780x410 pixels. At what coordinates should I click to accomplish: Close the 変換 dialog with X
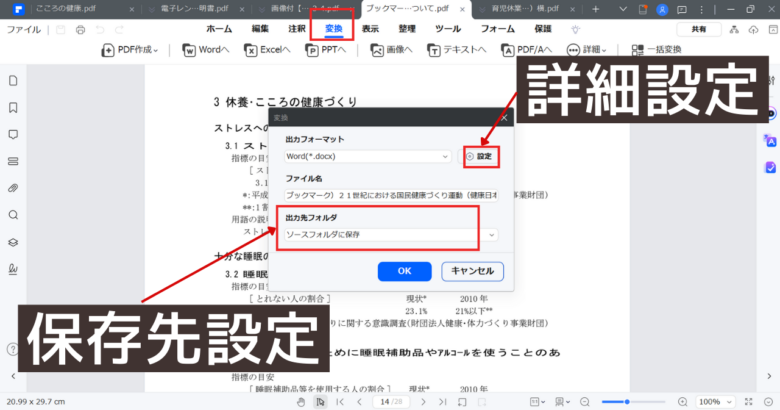[x=504, y=118]
